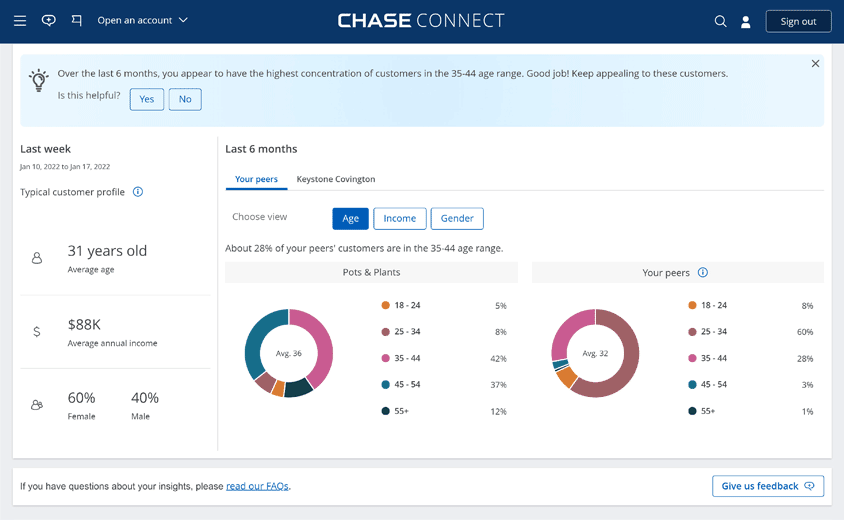Viewport: 844px width, 520px height.
Task: Click teal 45 - 54 swatch in Your peers legend
Action: (692, 384)
